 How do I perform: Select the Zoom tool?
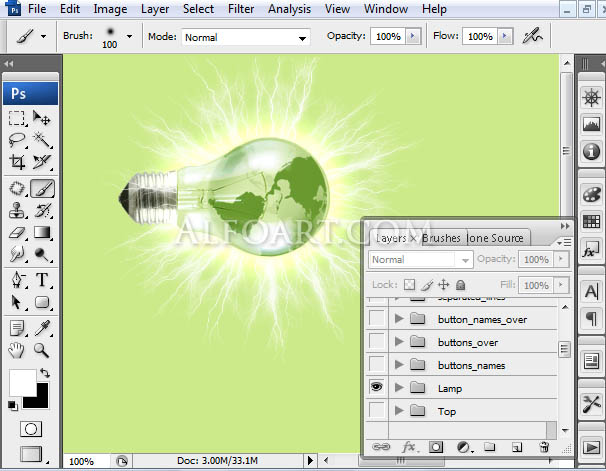point(42,350)
